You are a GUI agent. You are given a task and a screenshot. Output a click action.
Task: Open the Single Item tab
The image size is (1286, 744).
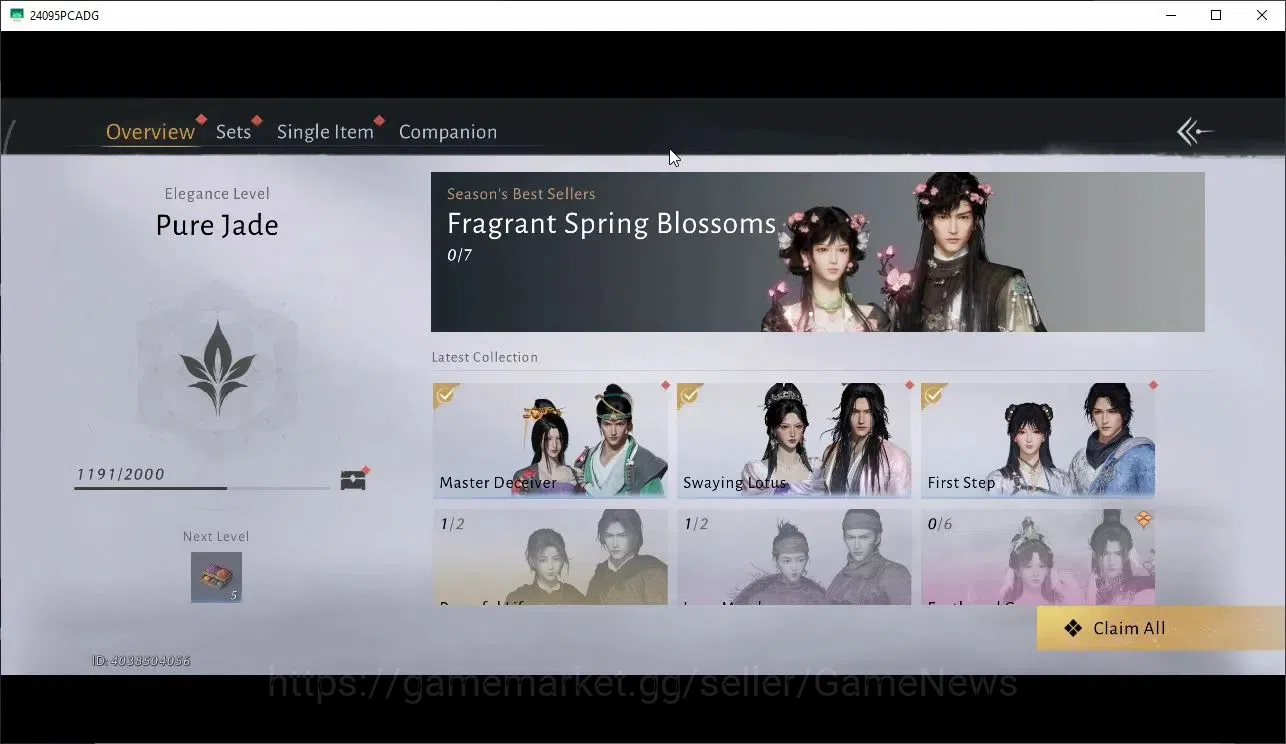pos(325,132)
